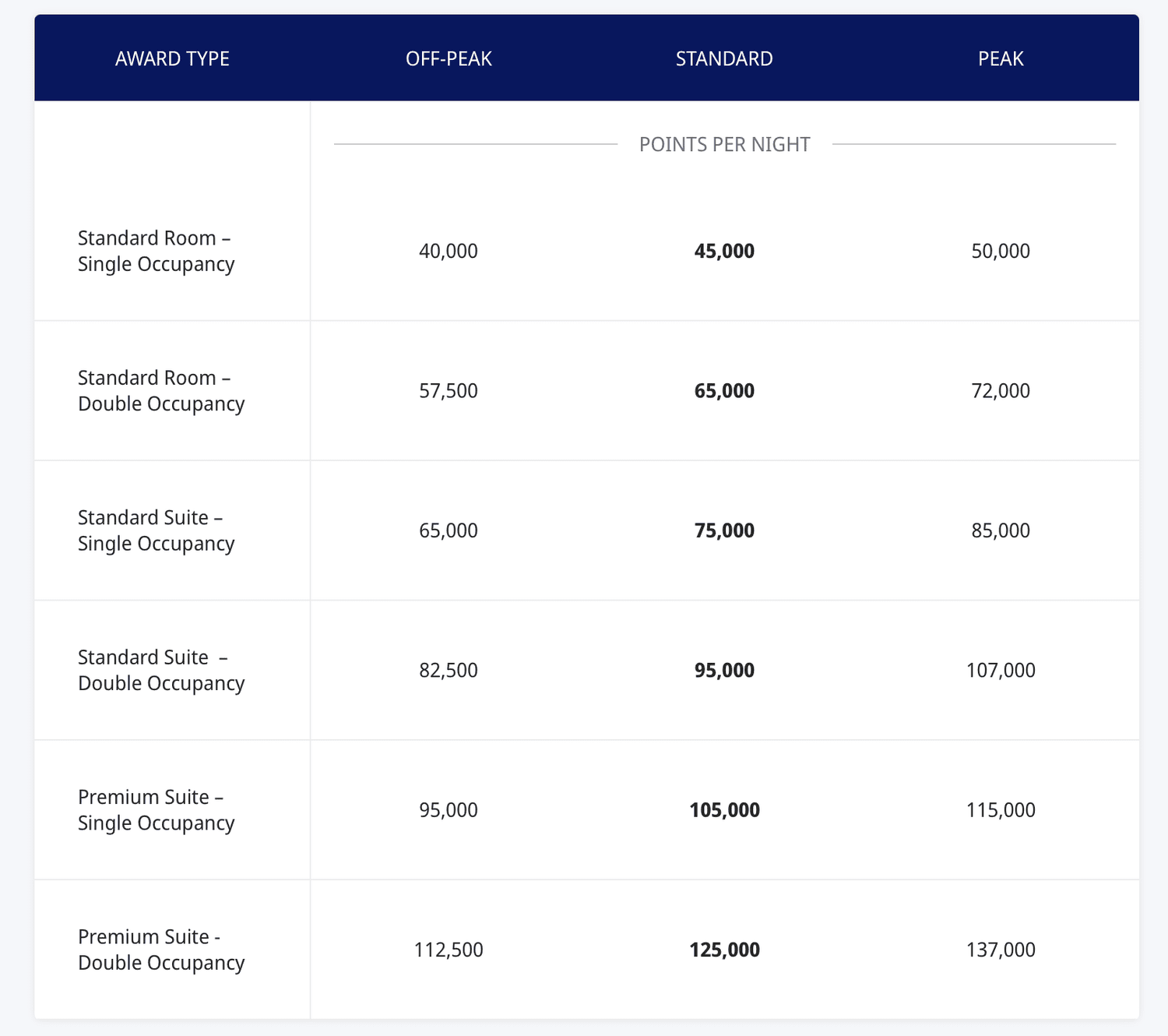Viewport: 1168px width, 1036px height.
Task: Select the Standard Room – Double Occupancy row label
Action: pos(161,390)
